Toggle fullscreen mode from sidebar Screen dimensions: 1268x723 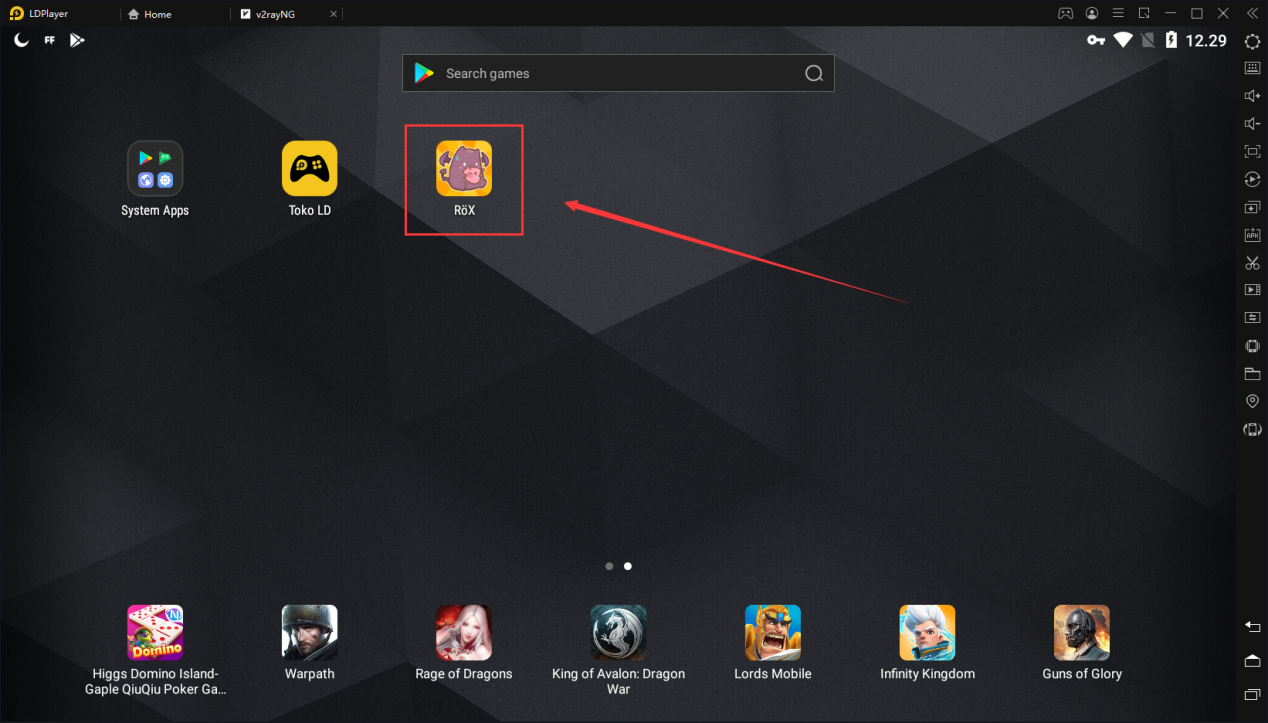tap(1252, 152)
